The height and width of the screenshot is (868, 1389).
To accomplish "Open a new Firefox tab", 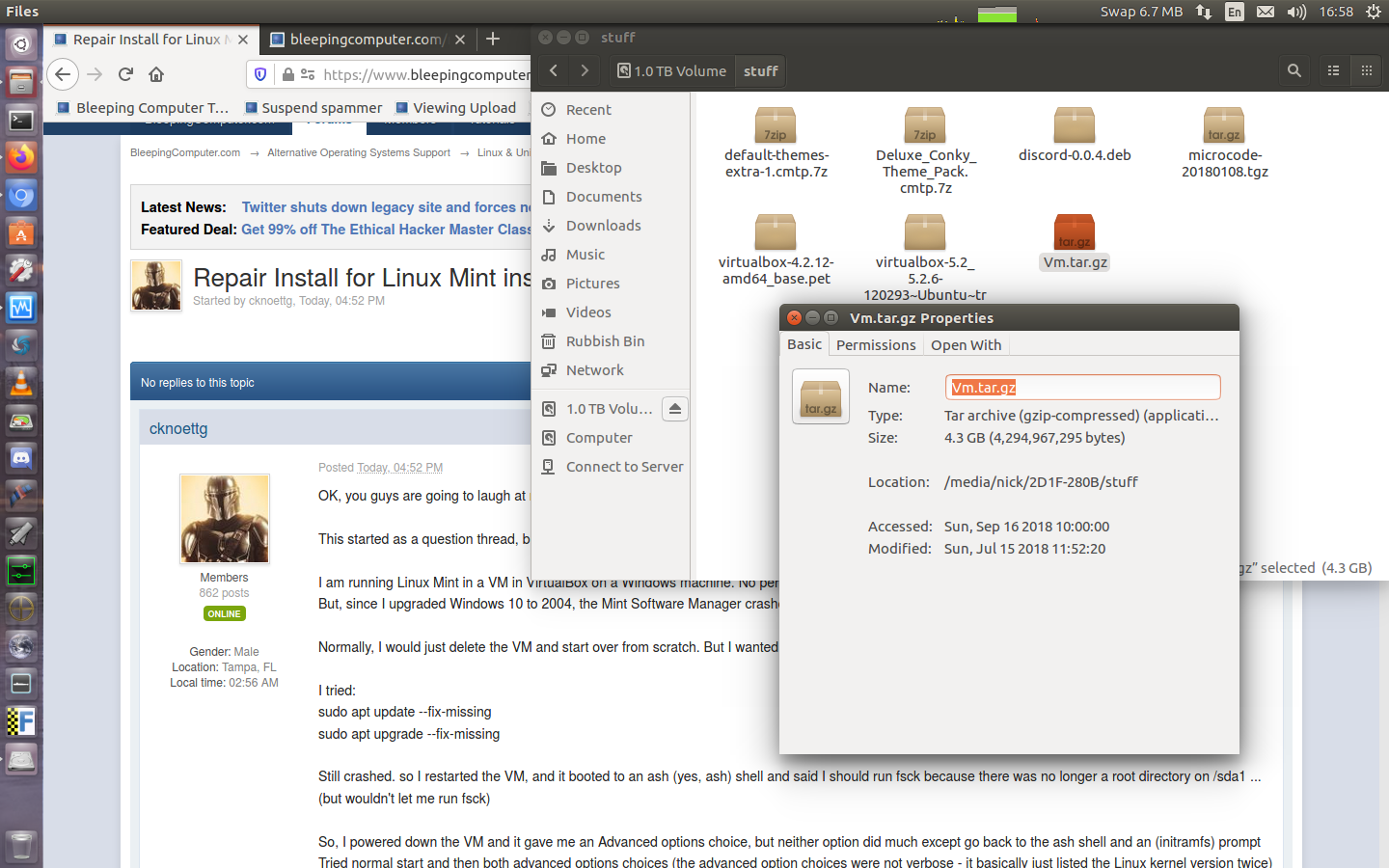I will click(x=493, y=39).
